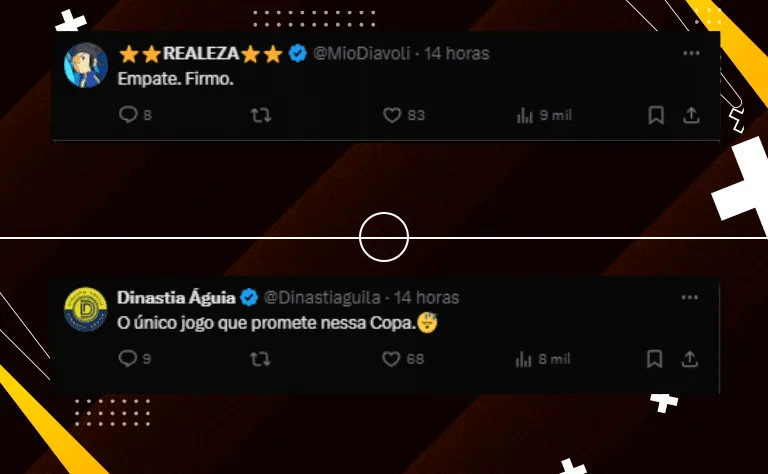Retweet the REALEZA post

(260, 115)
